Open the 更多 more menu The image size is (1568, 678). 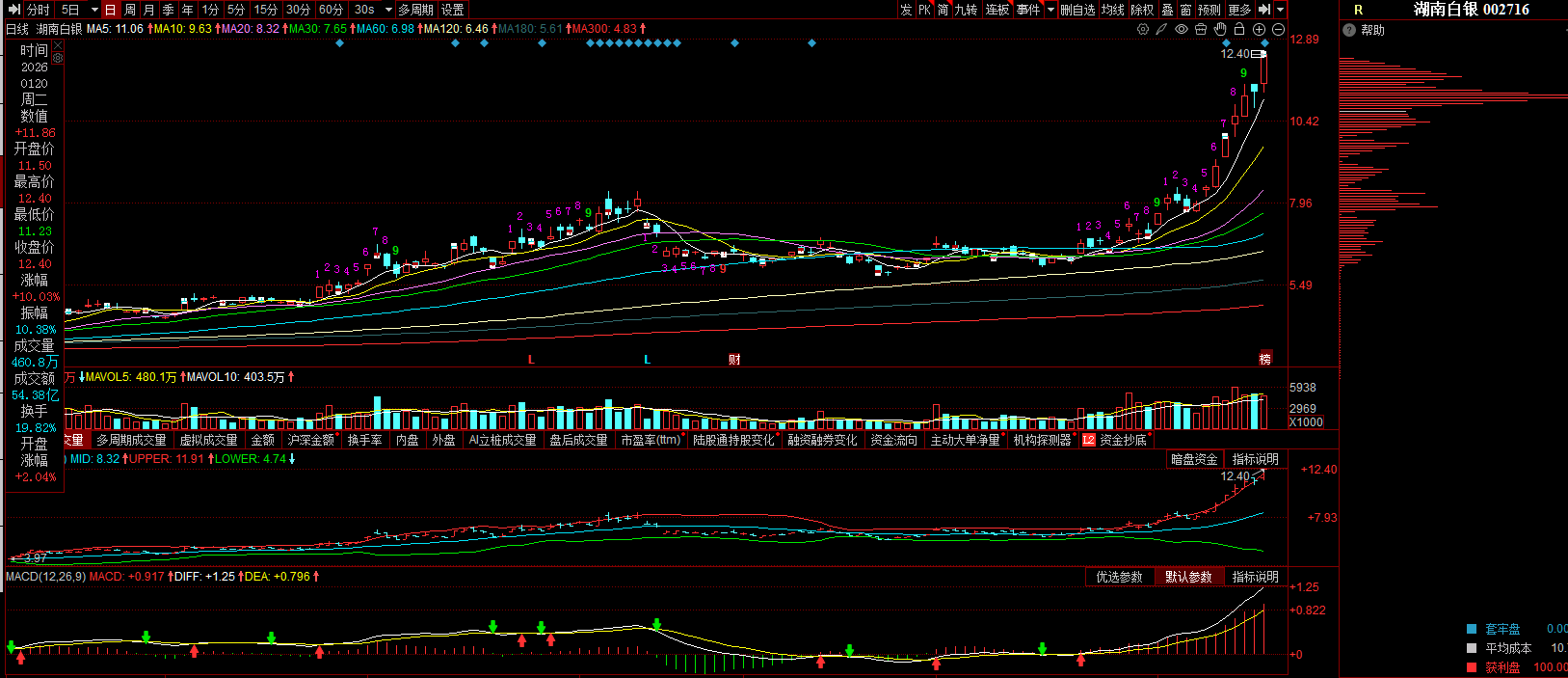point(1240,10)
